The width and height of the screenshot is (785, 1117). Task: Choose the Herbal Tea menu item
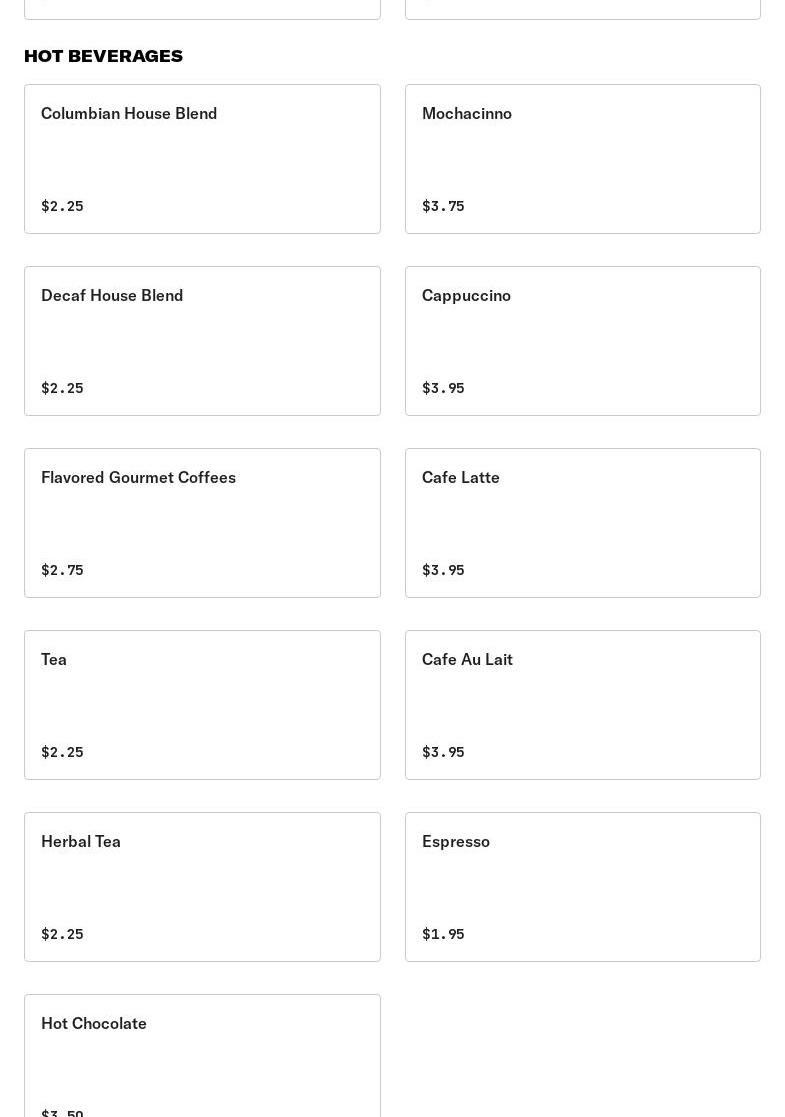point(202,887)
